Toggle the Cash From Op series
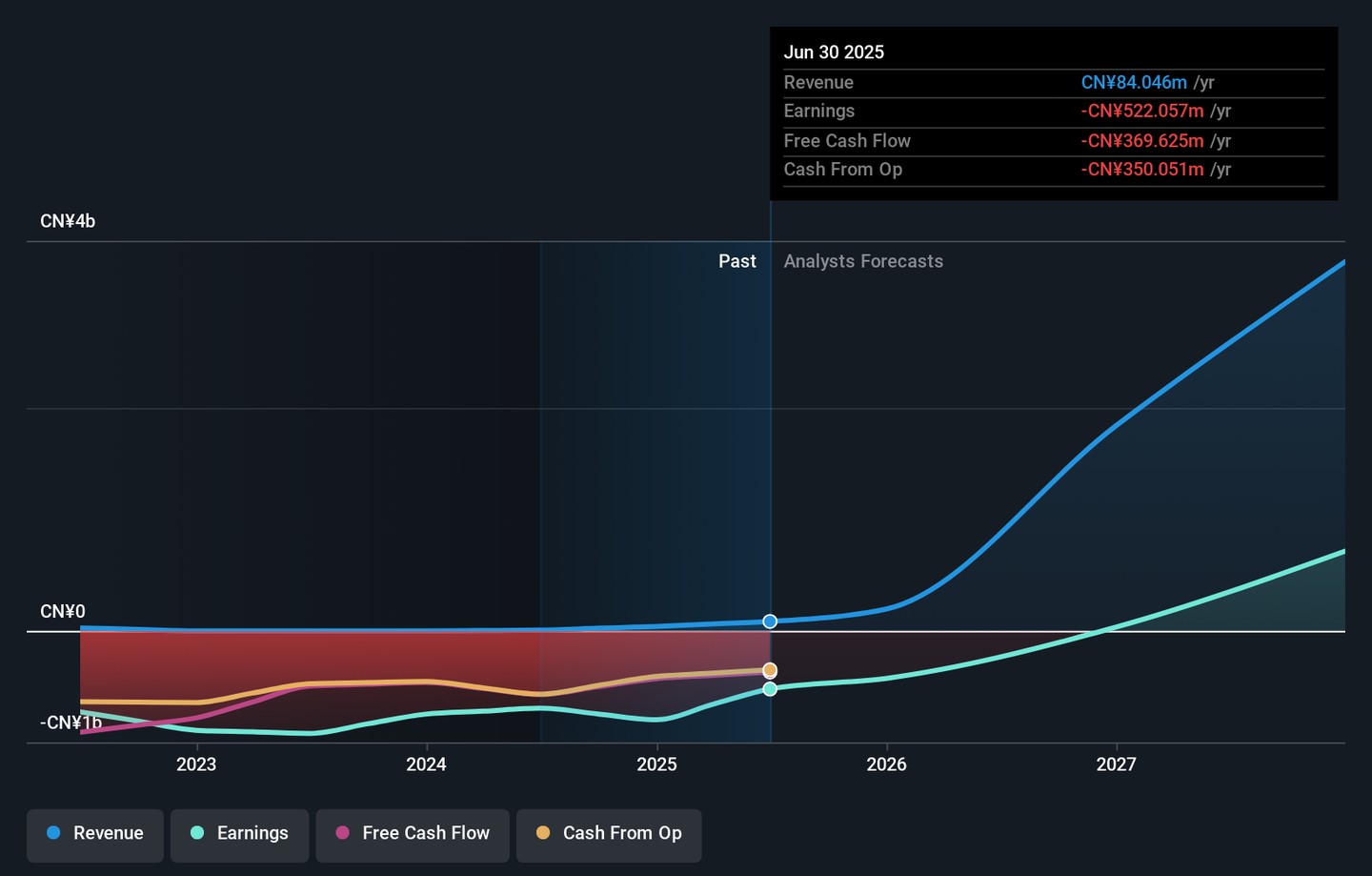 [609, 833]
